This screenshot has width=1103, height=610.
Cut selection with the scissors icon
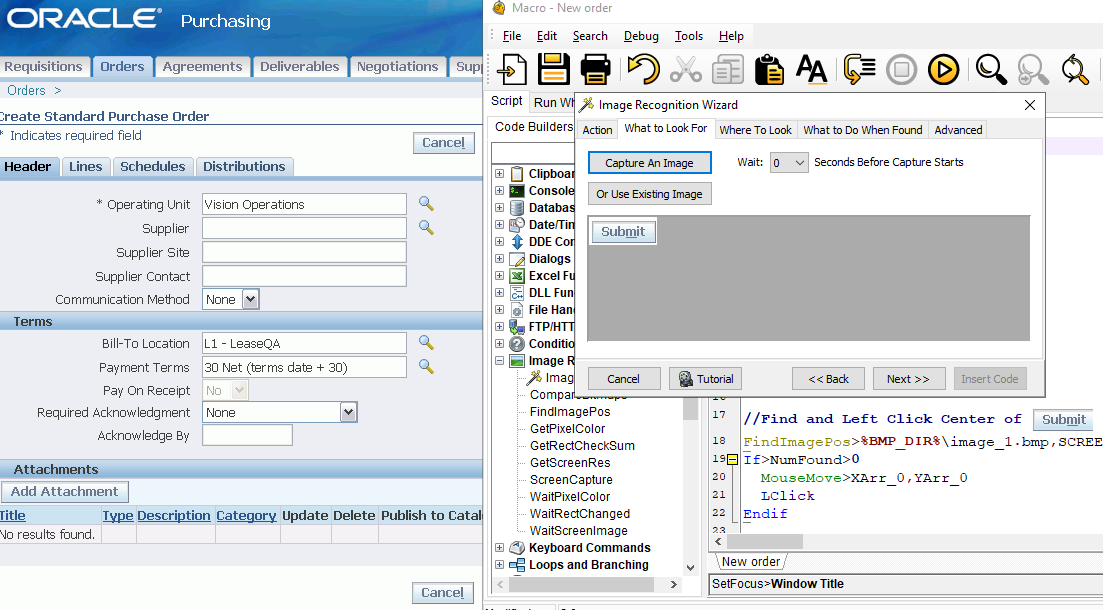tap(686, 70)
